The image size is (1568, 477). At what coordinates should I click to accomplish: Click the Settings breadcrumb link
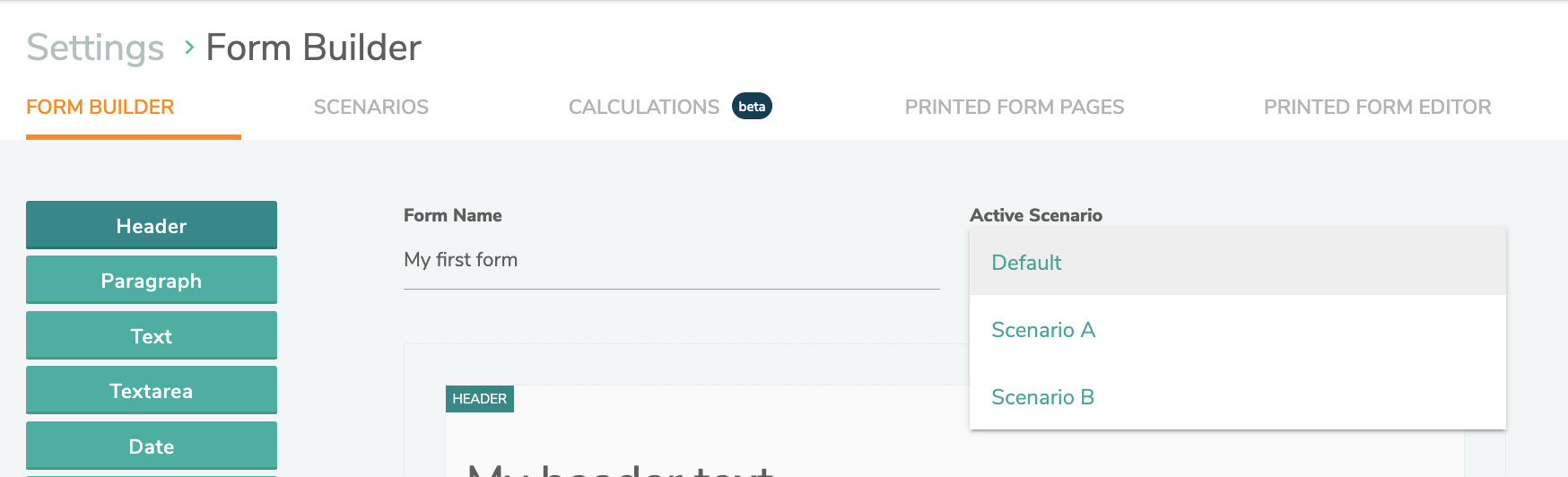point(95,48)
